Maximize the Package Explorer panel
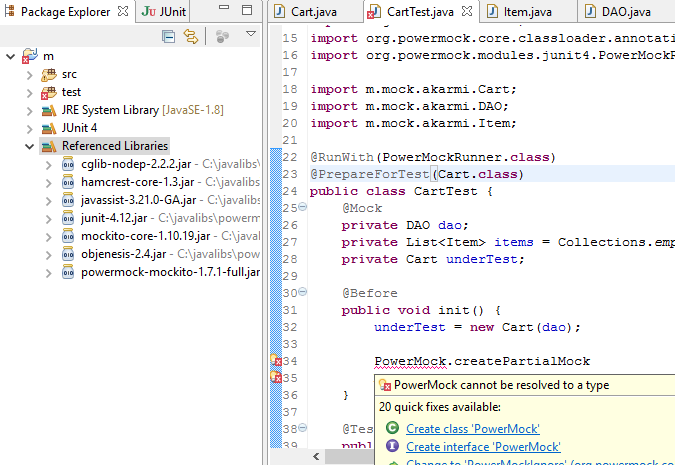The image size is (675, 465). click(x=247, y=10)
